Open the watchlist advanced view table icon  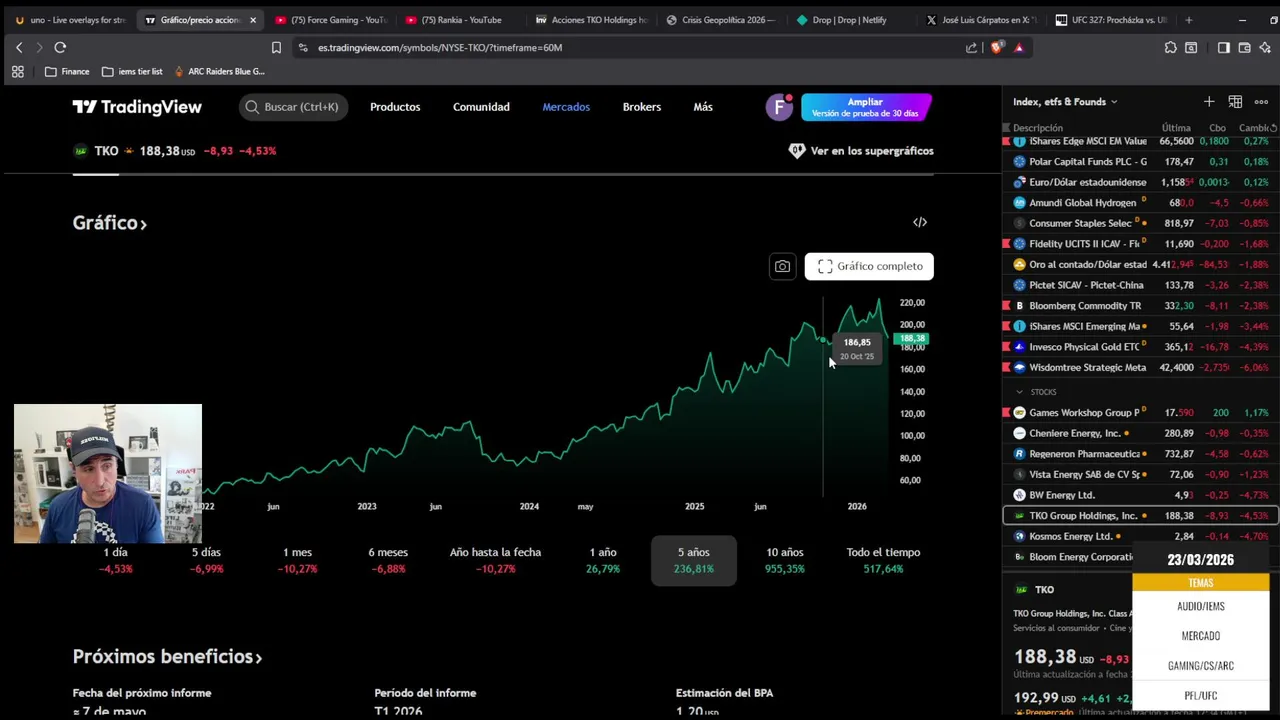(1235, 101)
